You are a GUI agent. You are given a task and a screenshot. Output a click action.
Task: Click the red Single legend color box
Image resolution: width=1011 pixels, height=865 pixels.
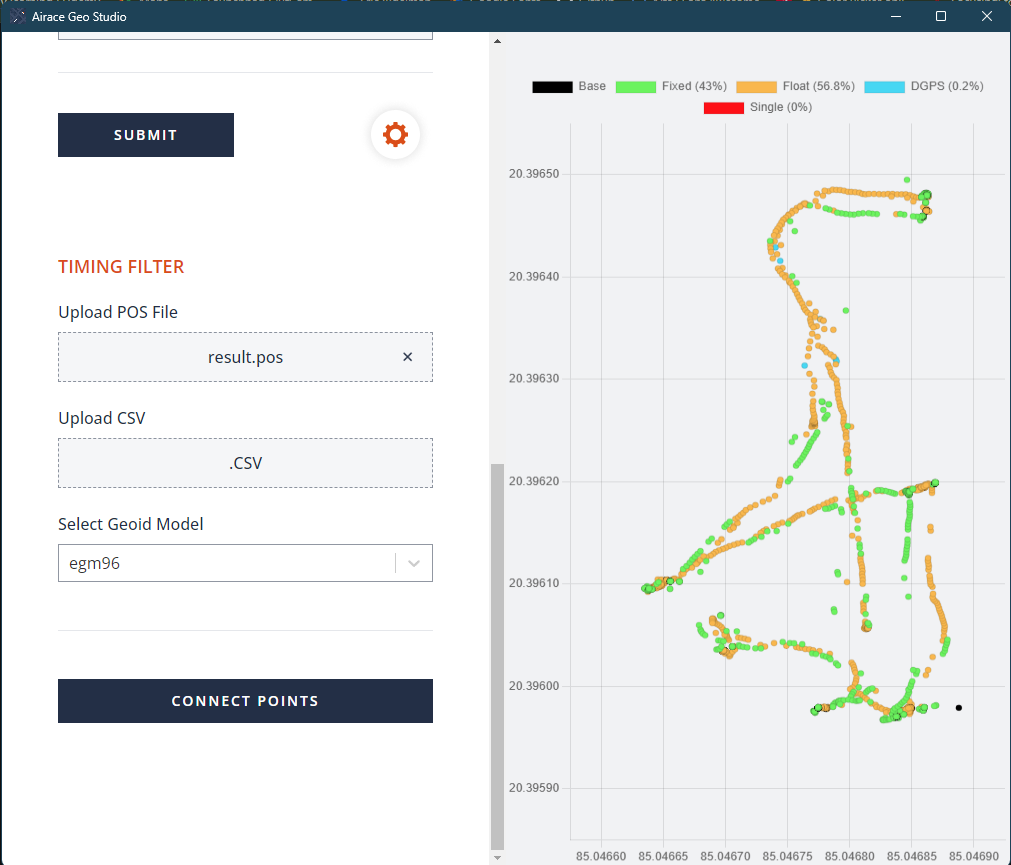pos(723,107)
